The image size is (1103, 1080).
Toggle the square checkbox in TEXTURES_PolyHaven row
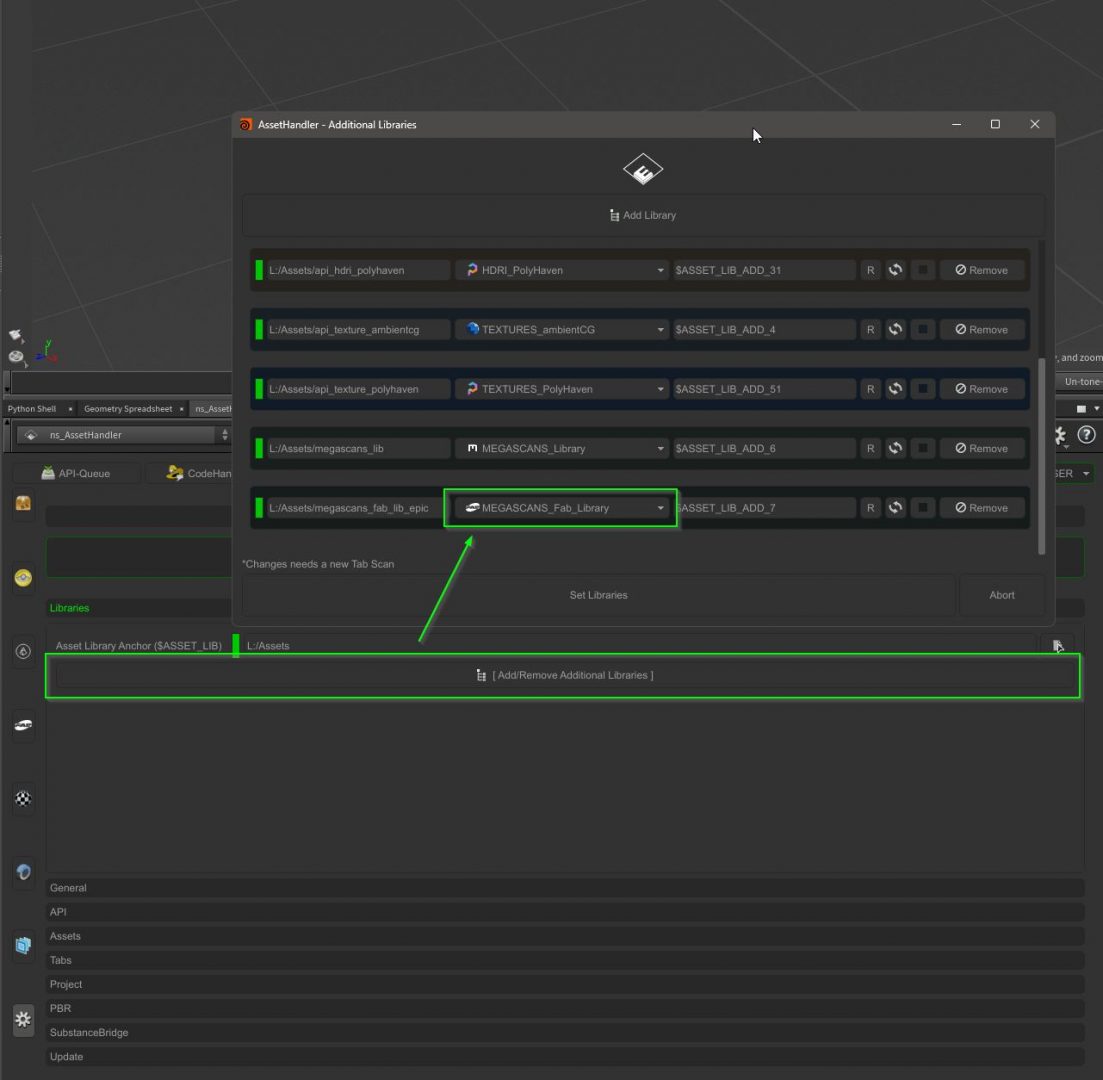click(x=922, y=389)
